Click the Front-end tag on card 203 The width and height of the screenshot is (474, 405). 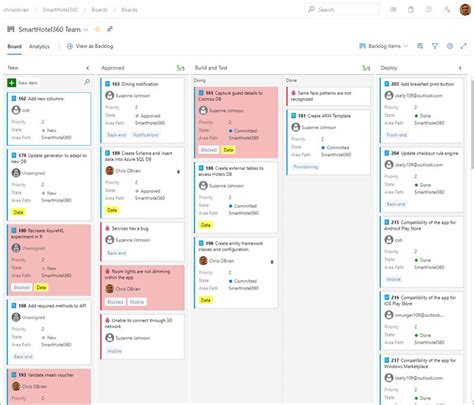click(397, 135)
